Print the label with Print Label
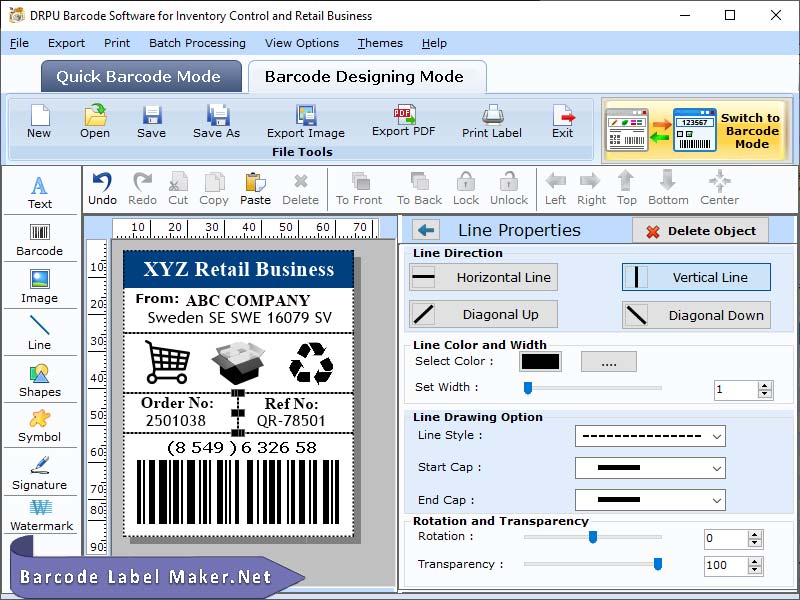Image resolution: width=800 pixels, height=600 pixels. coord(492,121)
